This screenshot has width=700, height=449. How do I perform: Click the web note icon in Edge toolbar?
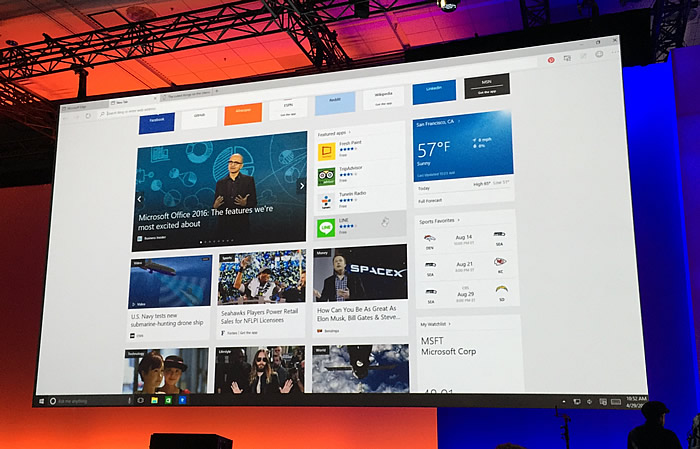pos(583,56)
